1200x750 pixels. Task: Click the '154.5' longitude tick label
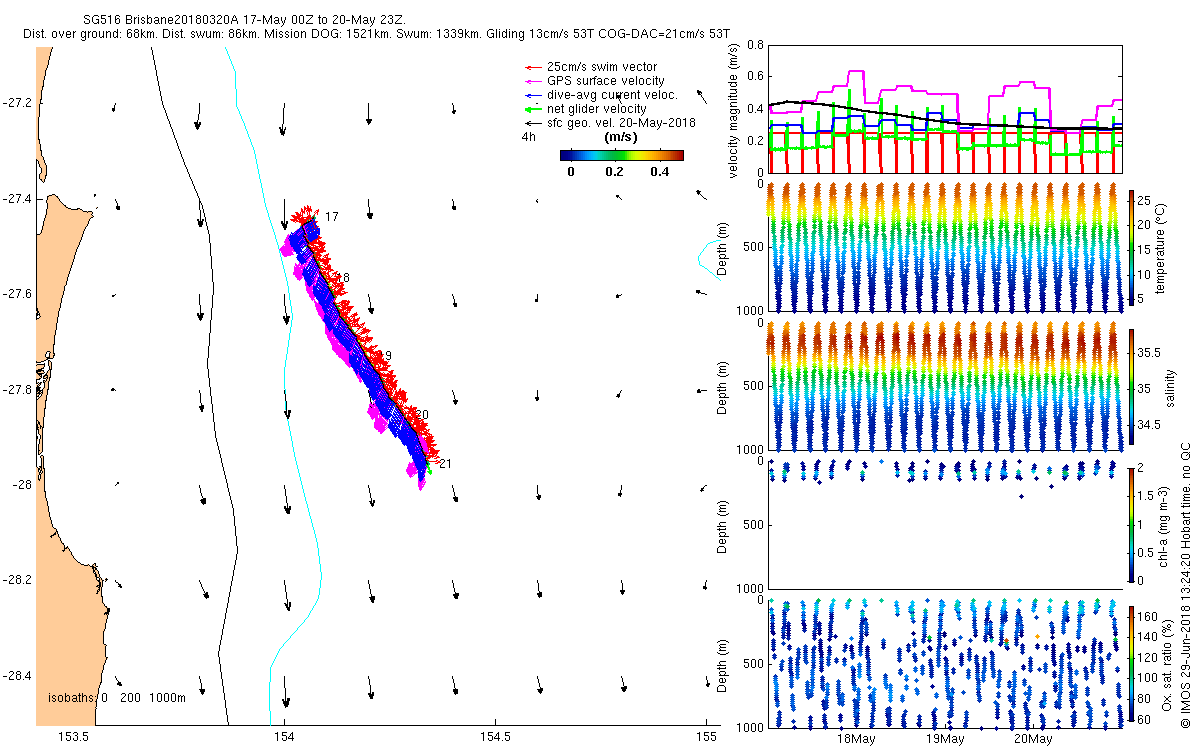[495, 738]
